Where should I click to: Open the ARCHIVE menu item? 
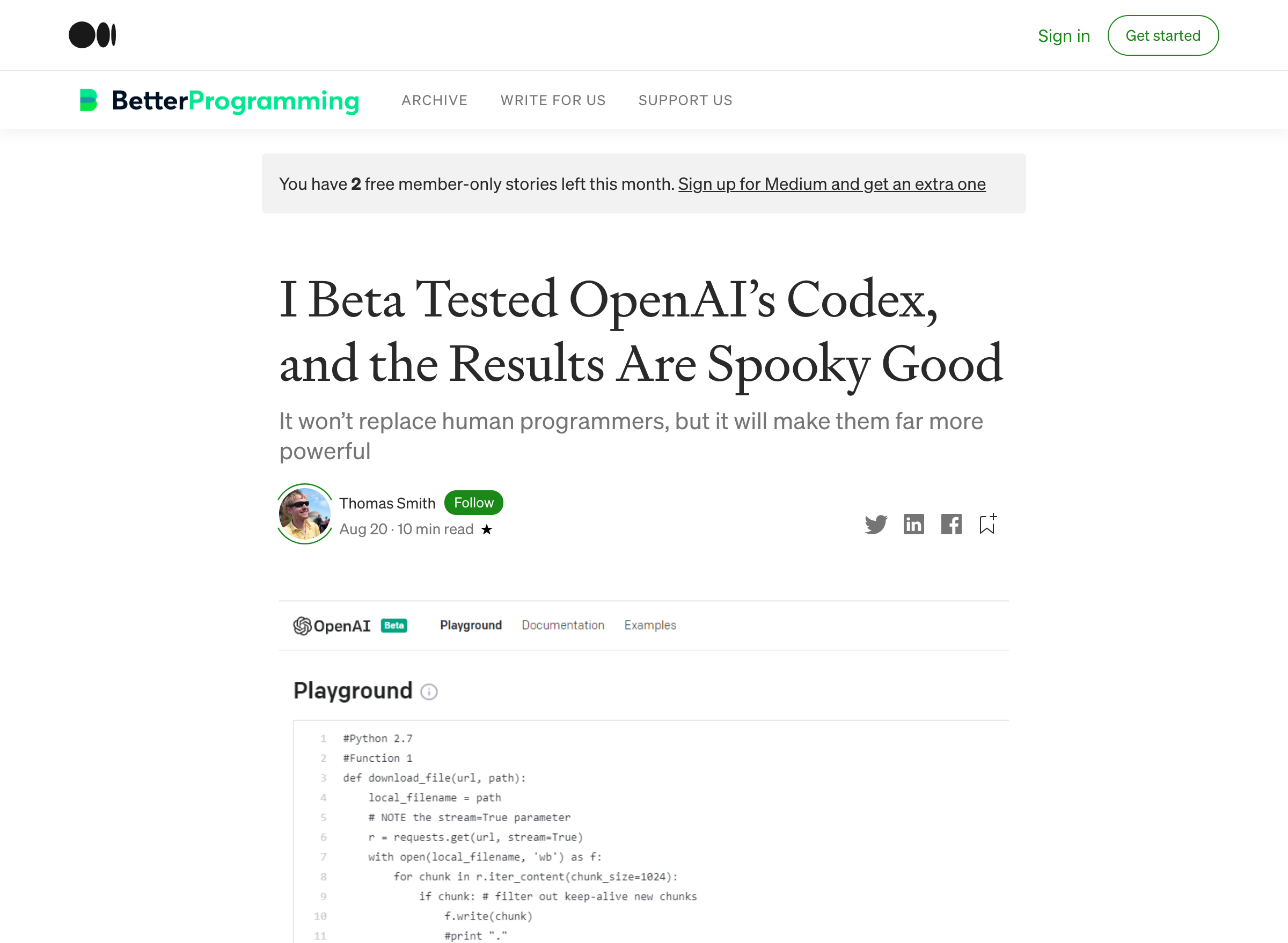pyautogui.click(x=434, y=100)
